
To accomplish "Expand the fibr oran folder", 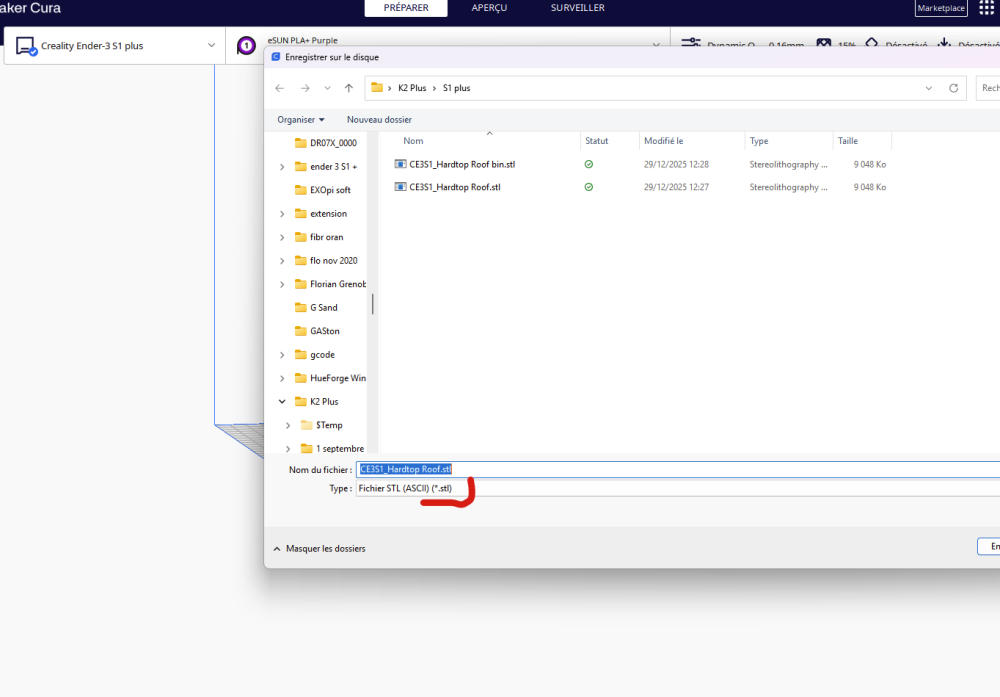I will point(282,237).
